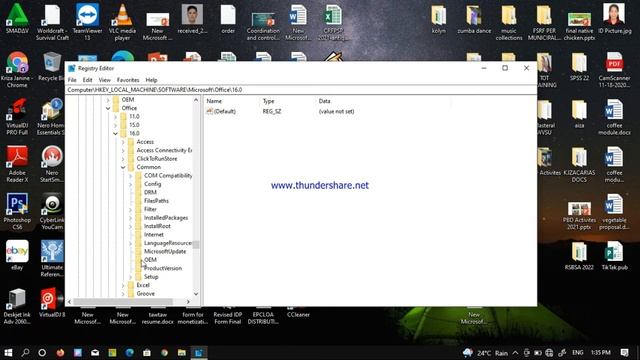Open the notification center icon
The image size is (640, 360).
(x=624, y=353)
